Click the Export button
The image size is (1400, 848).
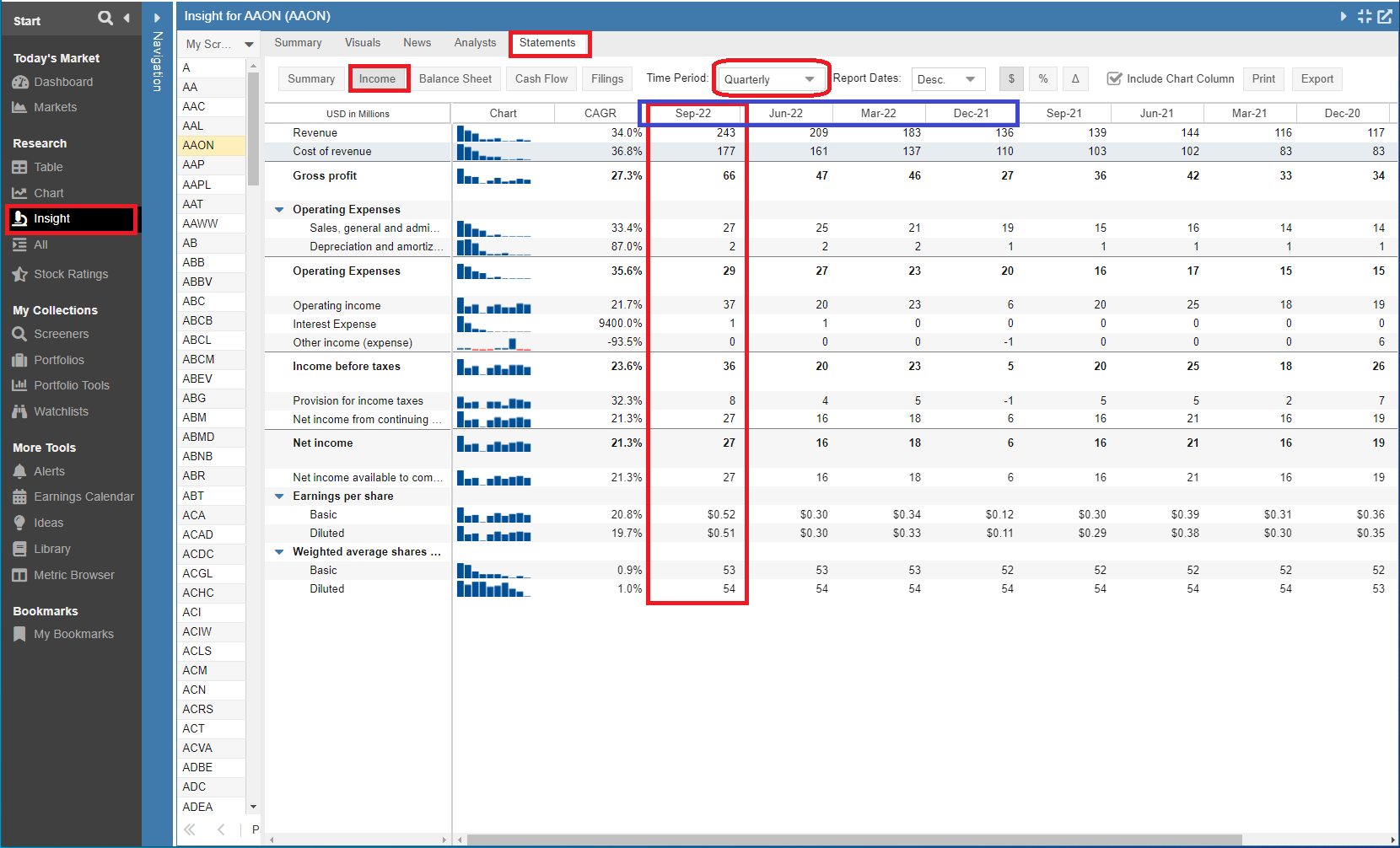(x=1317, y=78)
